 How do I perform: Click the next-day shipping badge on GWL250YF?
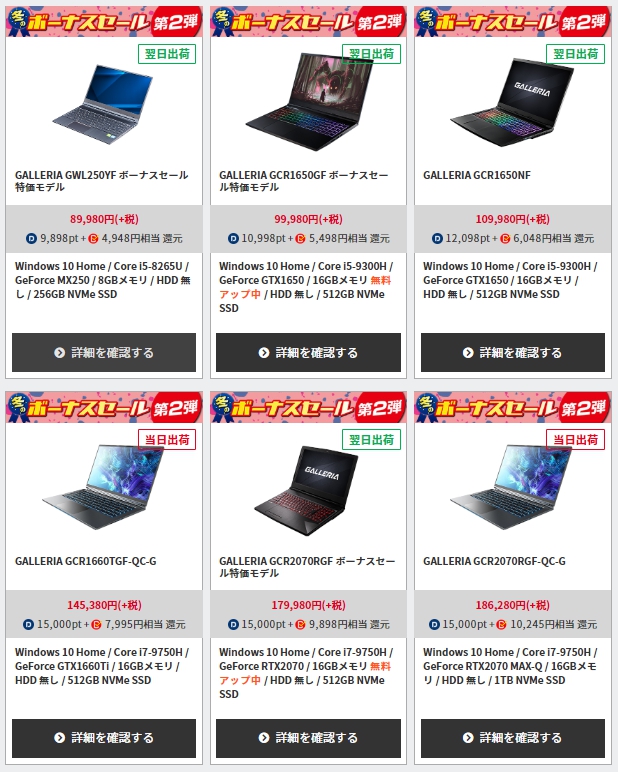tap(167, 54)
